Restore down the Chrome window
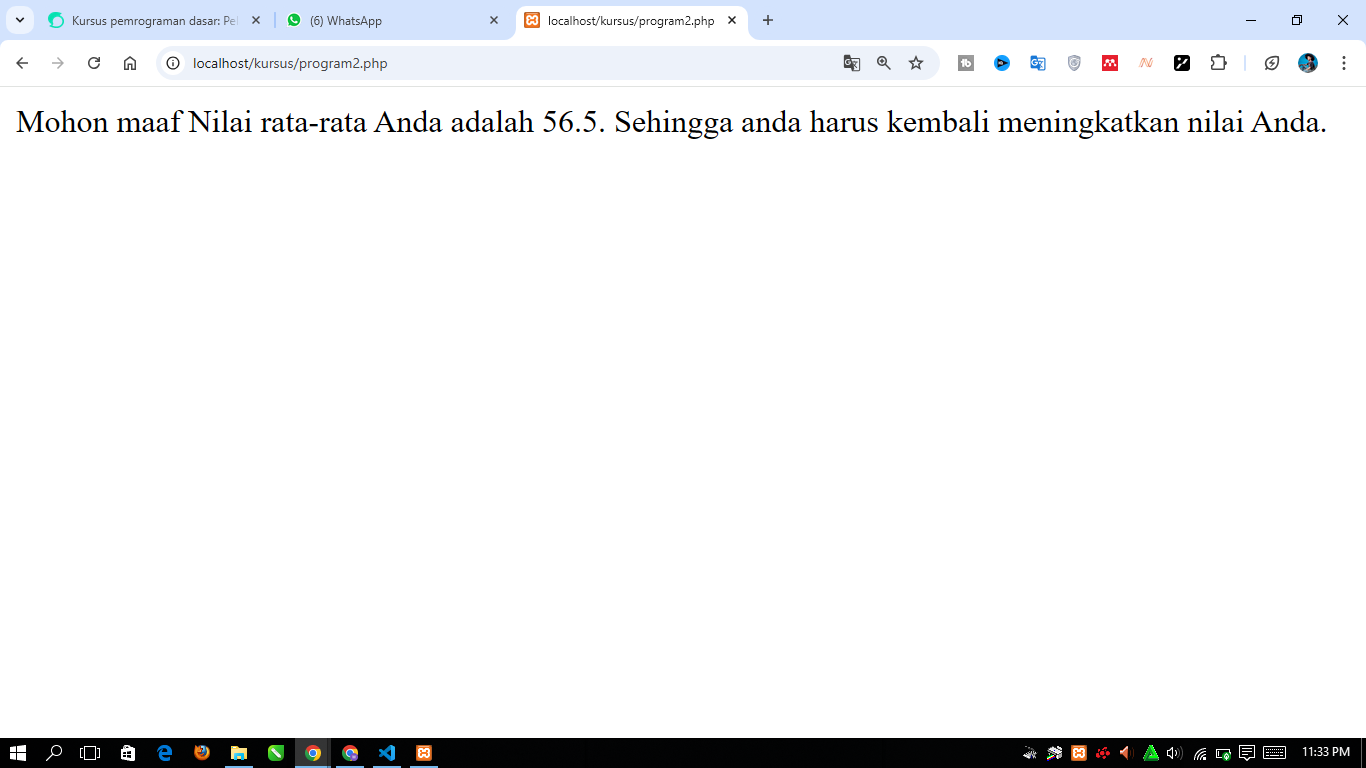Image resolution: width=1366 pixels, height=768 pixels. (x=1297, y=20)
